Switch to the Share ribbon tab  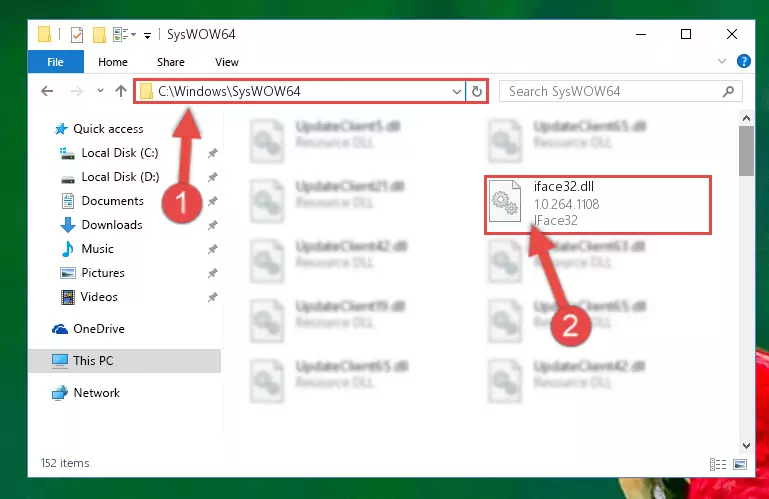171,62
